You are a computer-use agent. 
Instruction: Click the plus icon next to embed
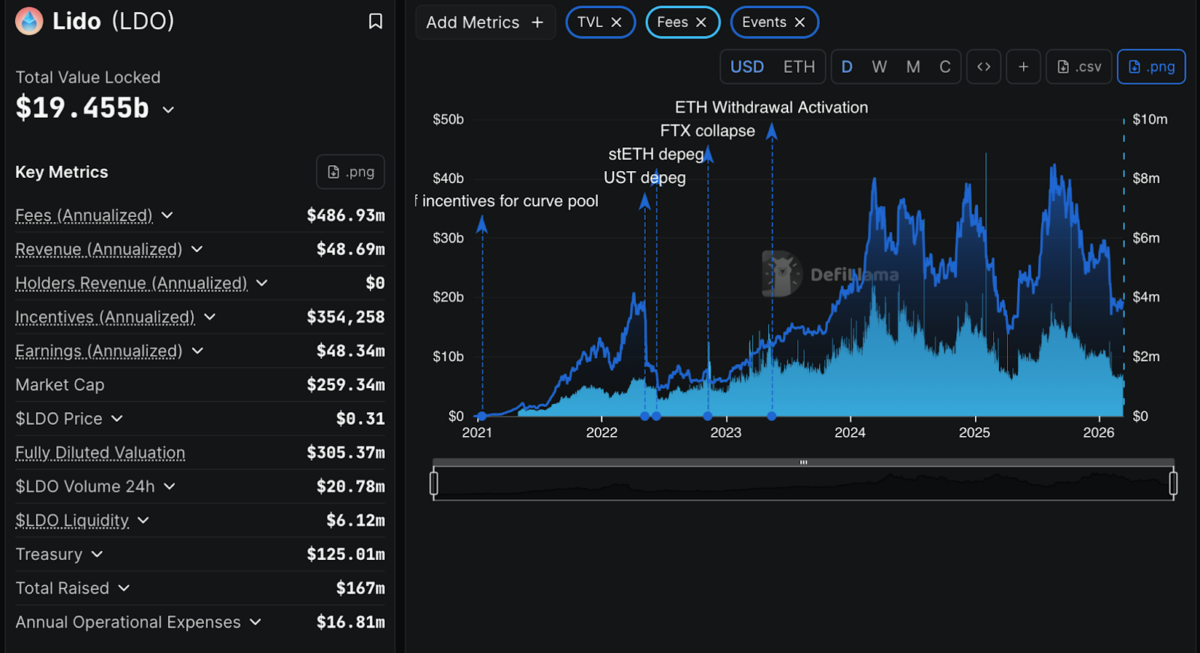pos(1023,67)
